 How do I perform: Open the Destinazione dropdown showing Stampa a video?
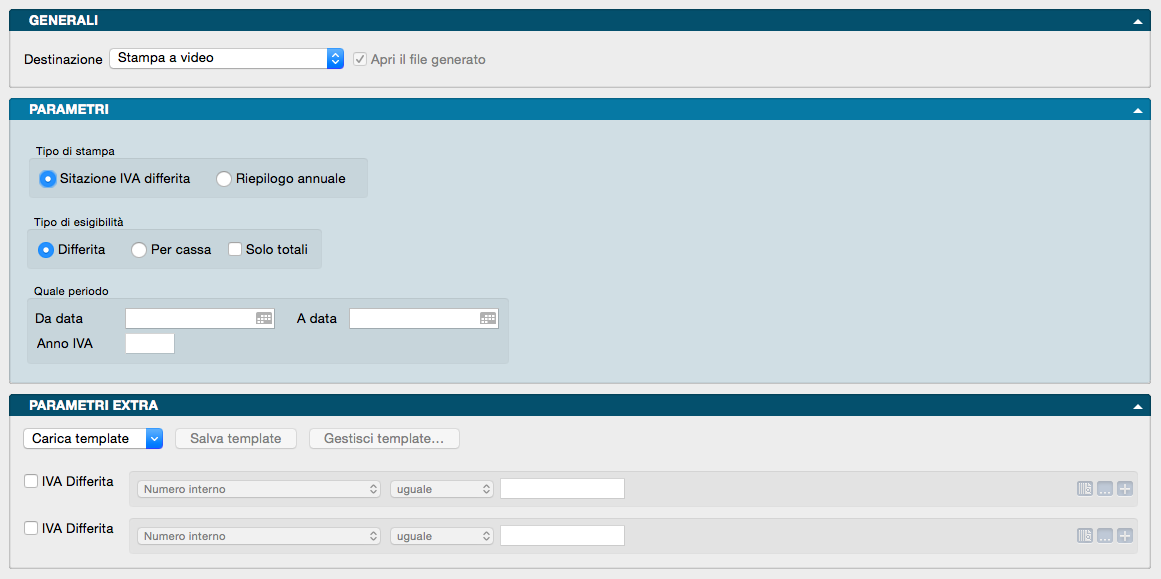(226, 59)
